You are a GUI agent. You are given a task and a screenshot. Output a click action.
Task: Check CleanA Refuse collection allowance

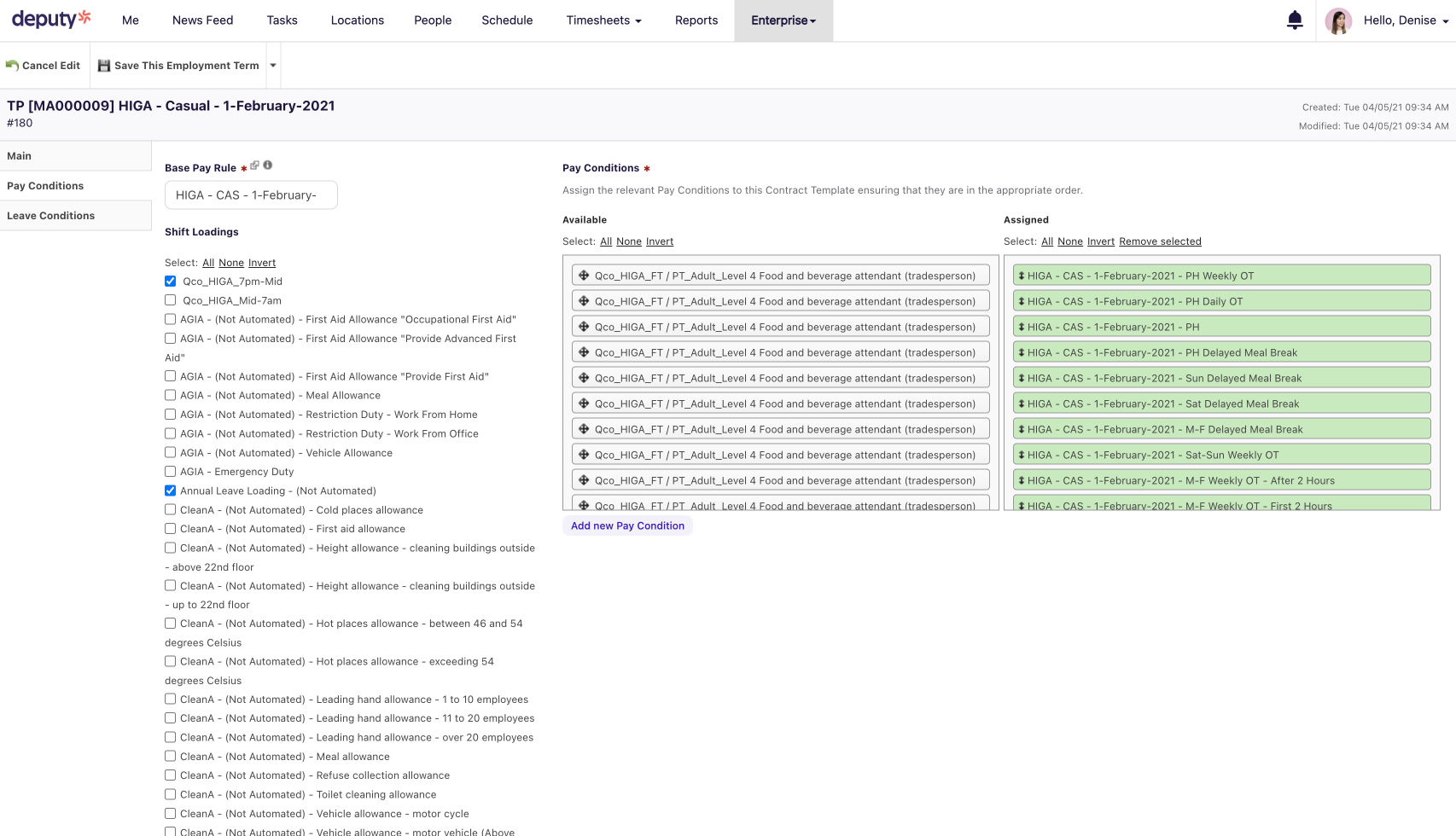click(171, 775)
